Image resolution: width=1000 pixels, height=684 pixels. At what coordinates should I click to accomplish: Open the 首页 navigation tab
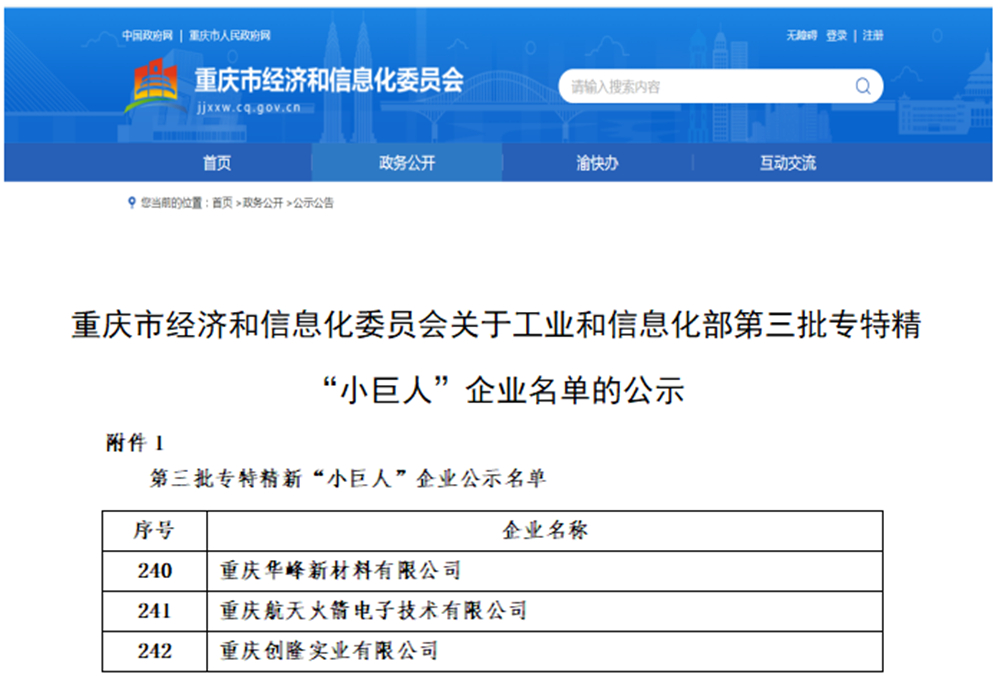pos(216,163)
